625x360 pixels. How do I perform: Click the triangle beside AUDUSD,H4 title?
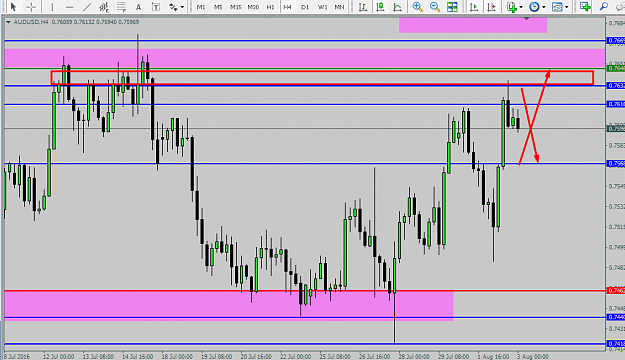point(8,22)
